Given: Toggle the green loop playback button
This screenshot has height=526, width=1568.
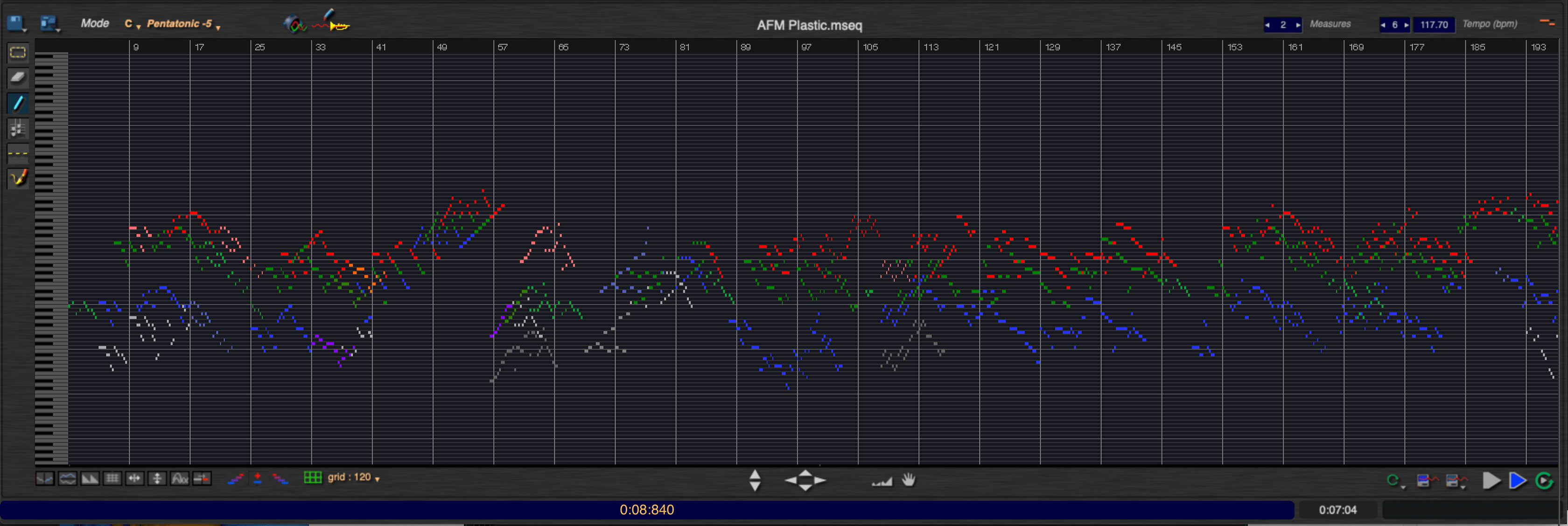Looking at the screenshot, I should click(1544, 480).
